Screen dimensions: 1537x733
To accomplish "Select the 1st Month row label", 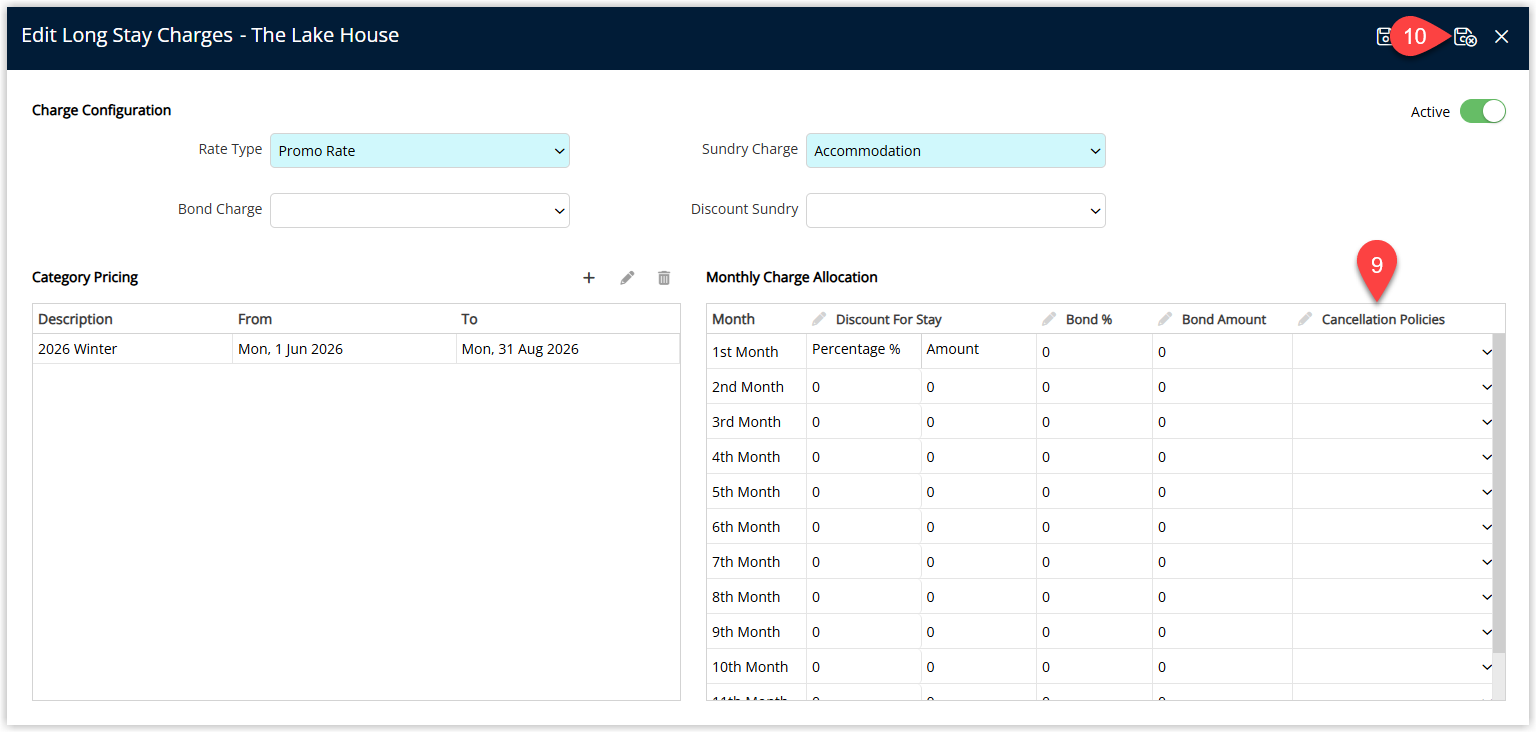I will point(745,352).
